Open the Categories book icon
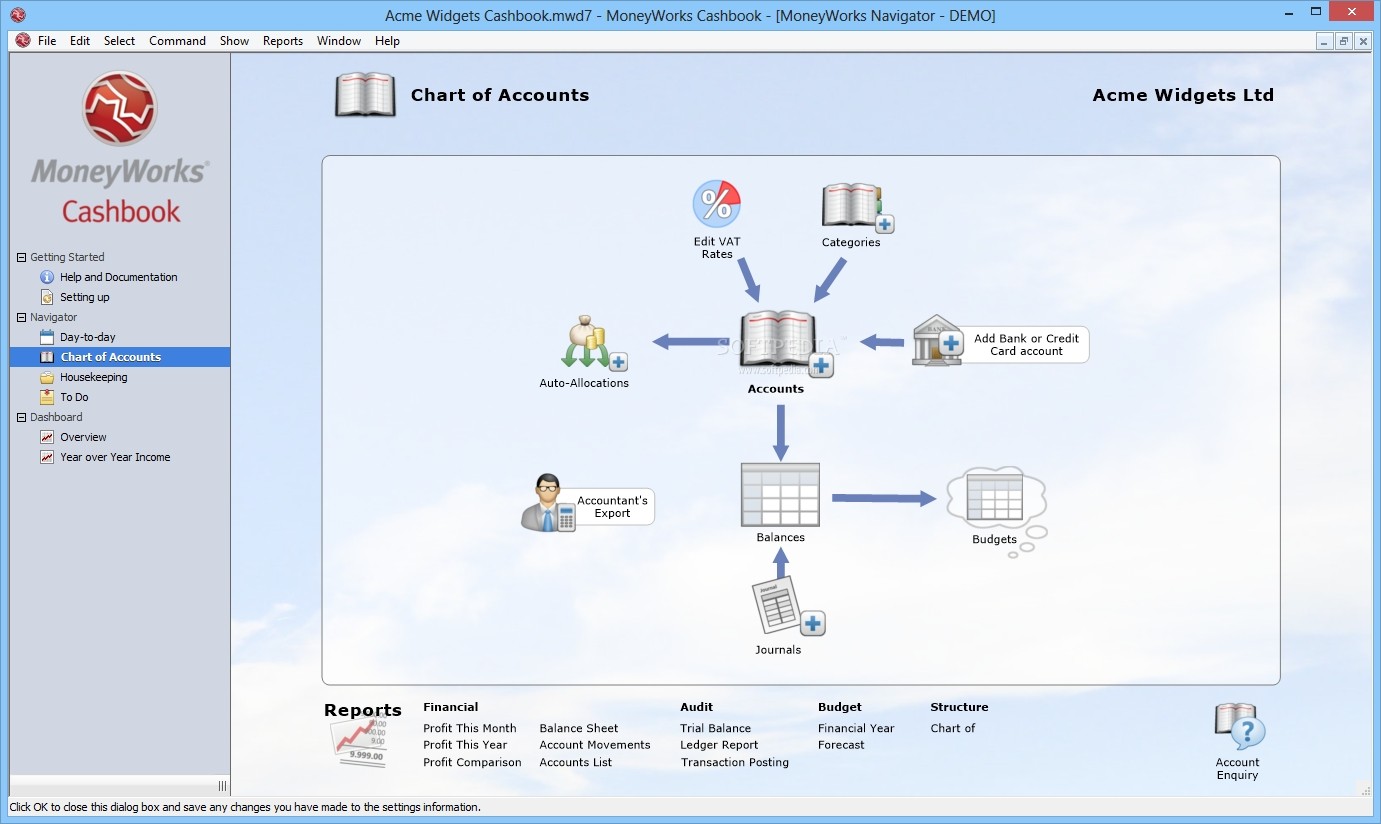The image size is (1381, 824). tap(857, 207)
